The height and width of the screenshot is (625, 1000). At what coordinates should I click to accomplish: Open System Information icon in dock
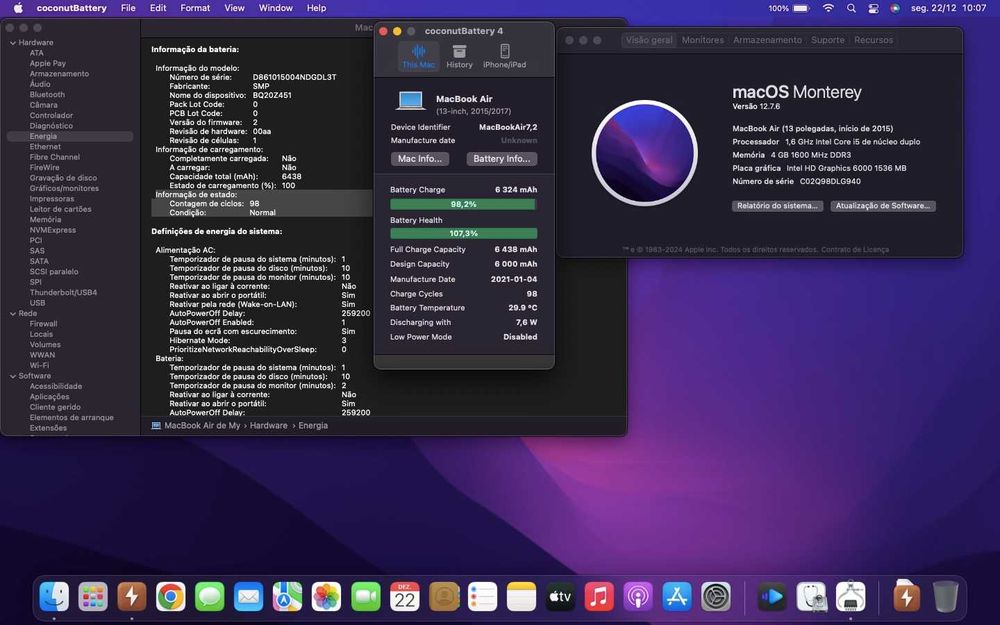[x=850, y=597]
